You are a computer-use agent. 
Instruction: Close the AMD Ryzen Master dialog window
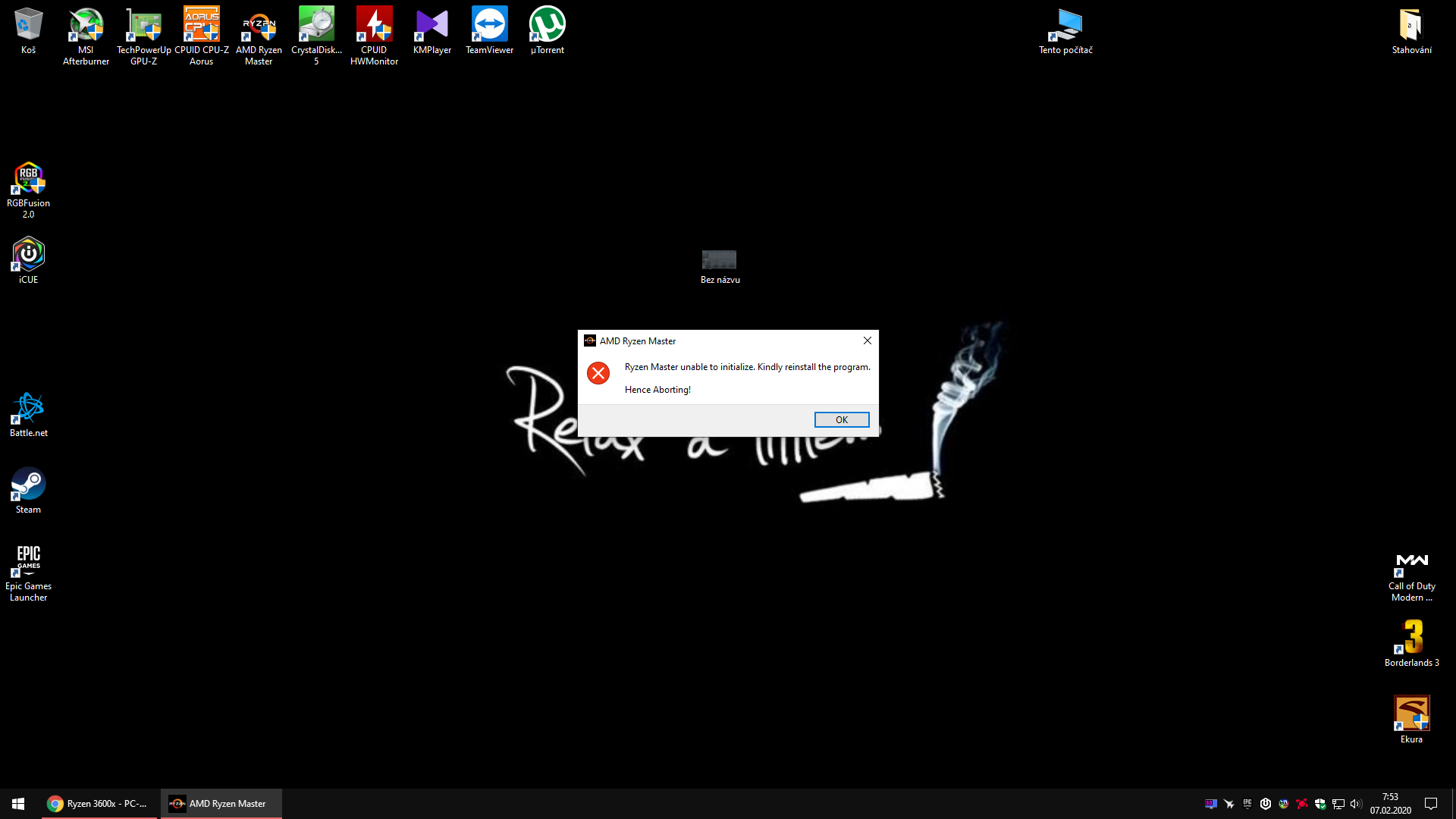[x=867, y=340]
